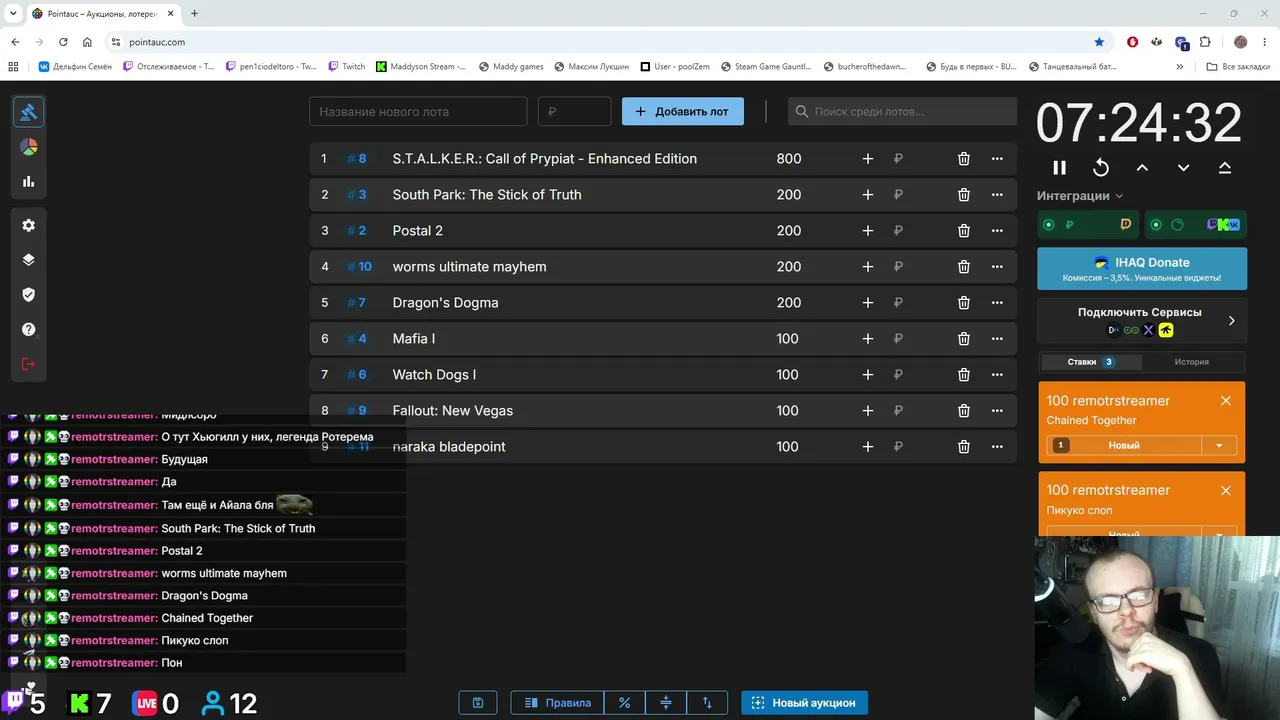
Task: Click the Новый аукцион button
Action: pos(805,703)
